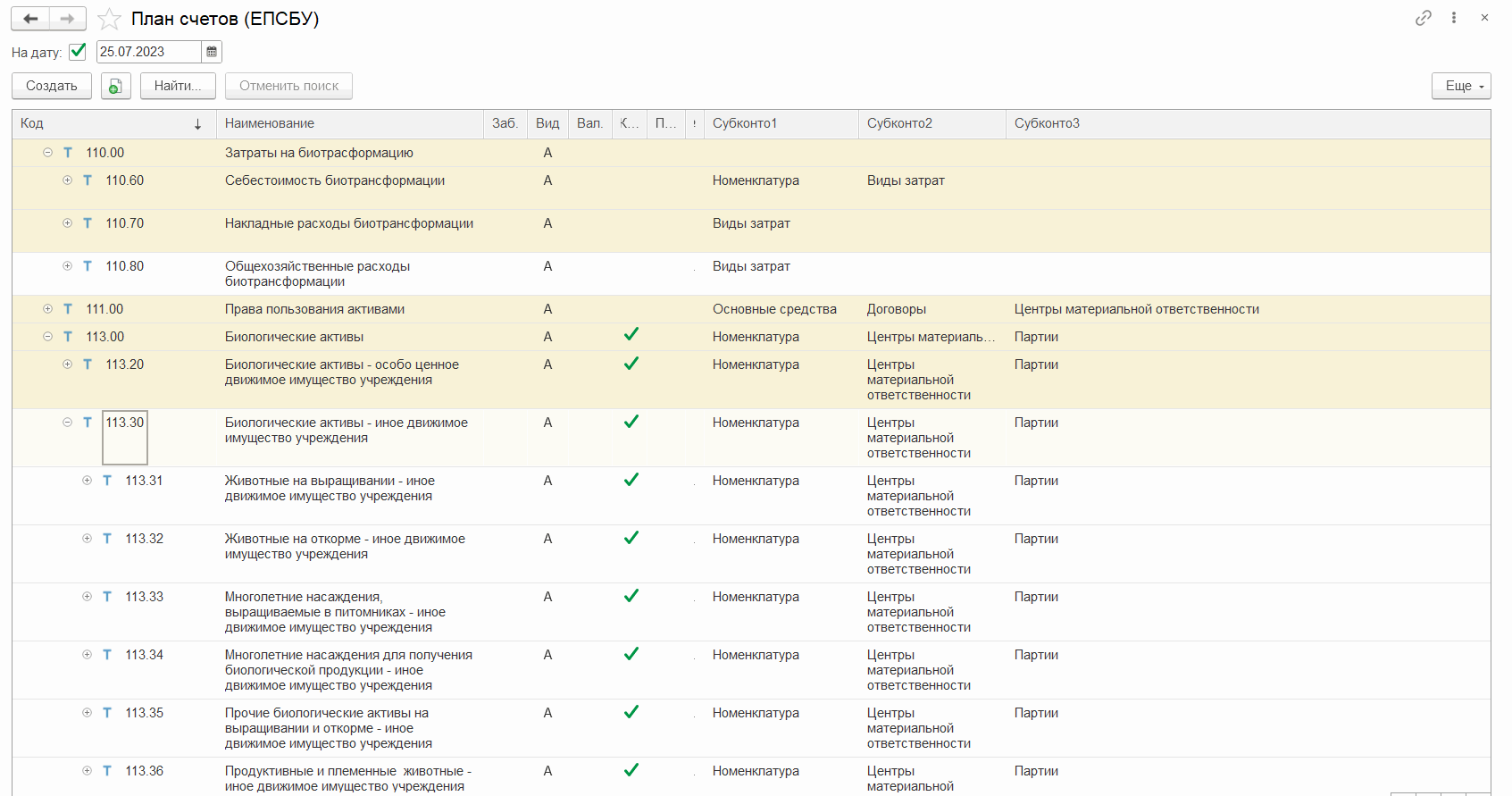1512x796 pixels.
Task: Collapse the 113.30 account group
Action: click(x=68, y=423)
